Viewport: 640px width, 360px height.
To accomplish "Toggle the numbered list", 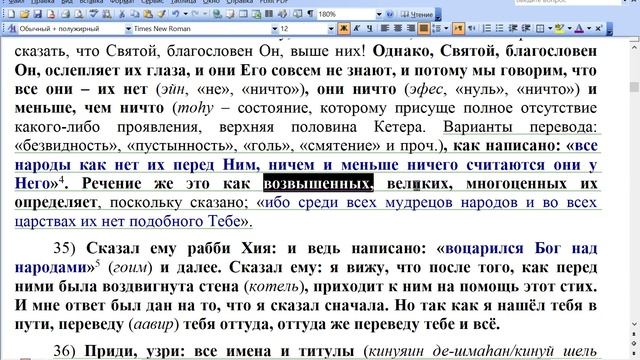I will point(487,28).
